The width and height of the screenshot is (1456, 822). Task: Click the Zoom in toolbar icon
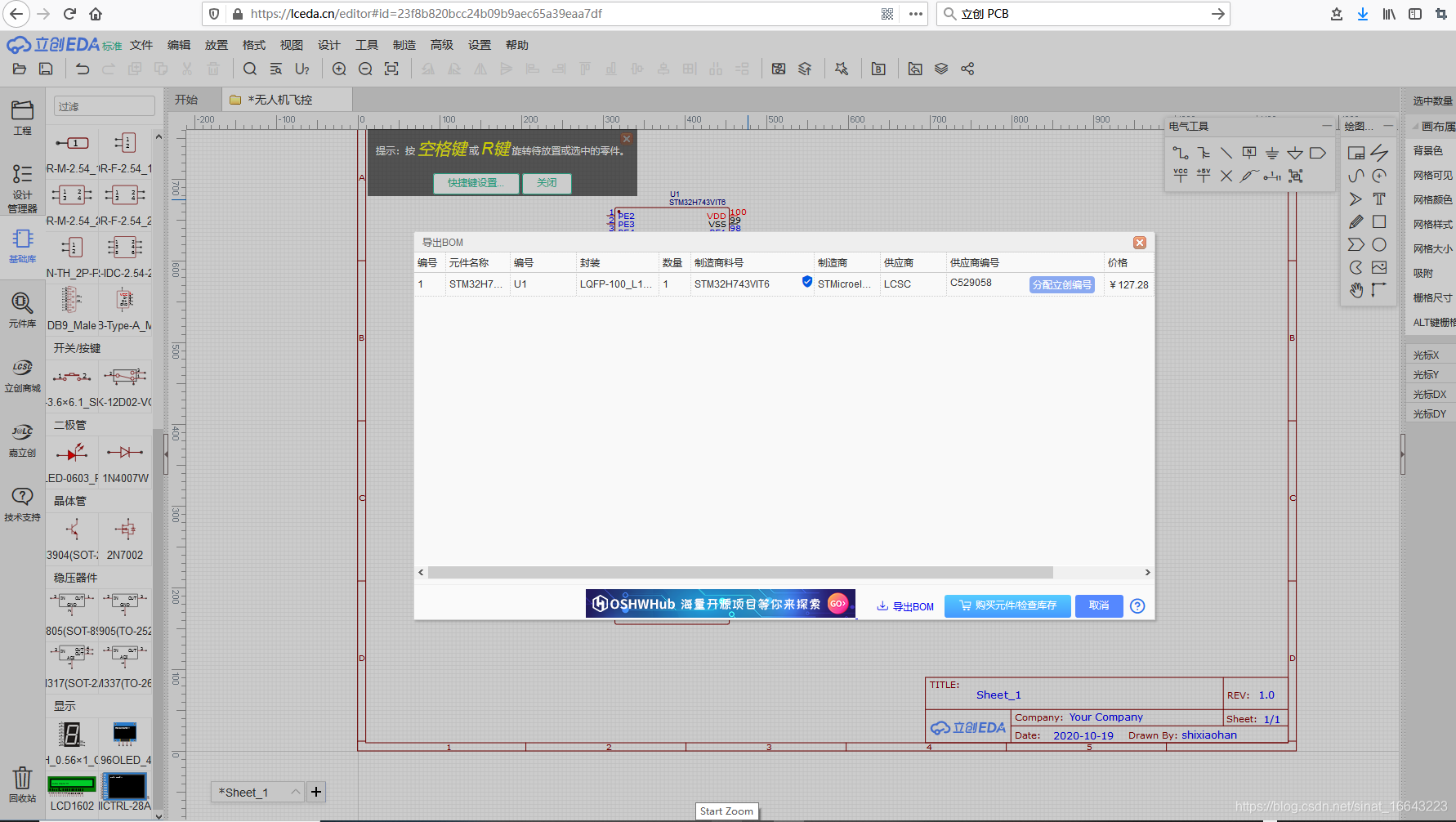(x=339, y=69)
